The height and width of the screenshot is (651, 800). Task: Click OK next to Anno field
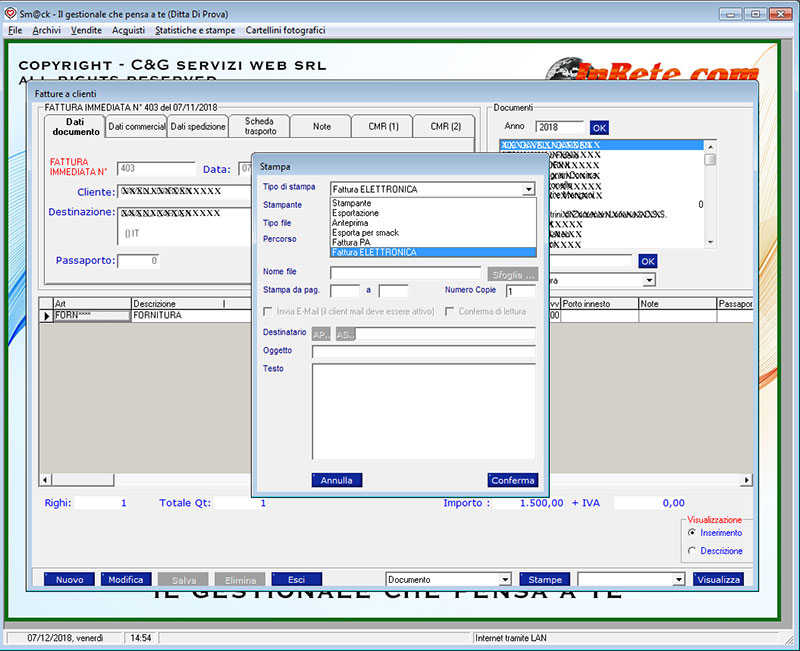click(599, 128)
